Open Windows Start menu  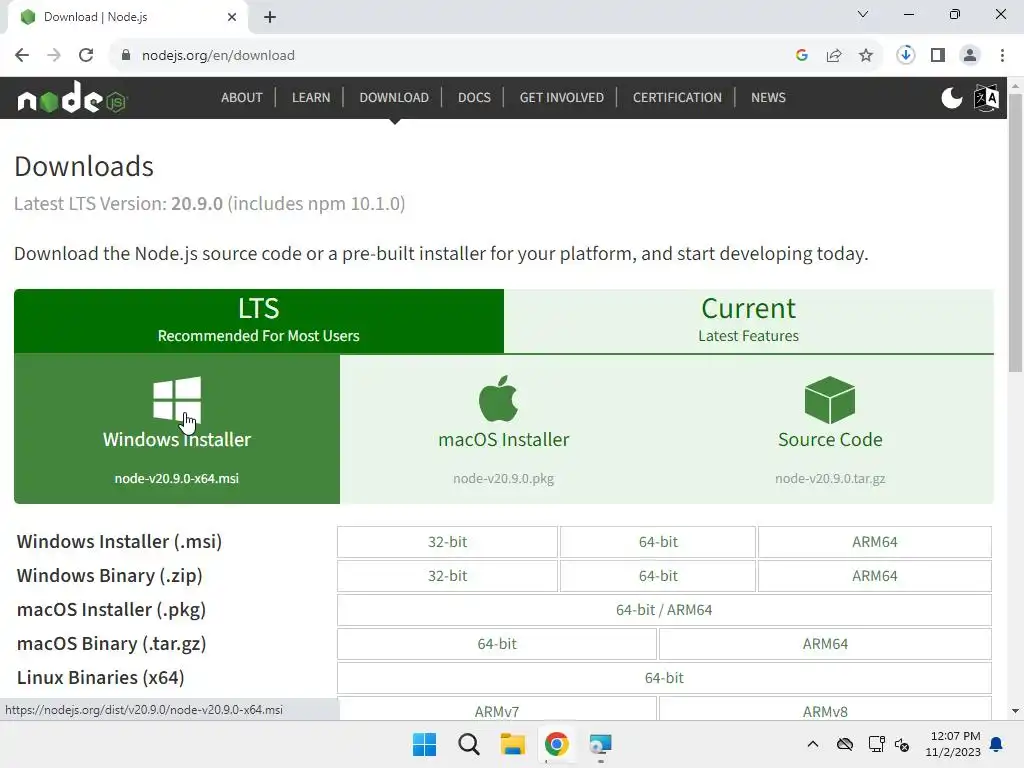pos(424,744)
